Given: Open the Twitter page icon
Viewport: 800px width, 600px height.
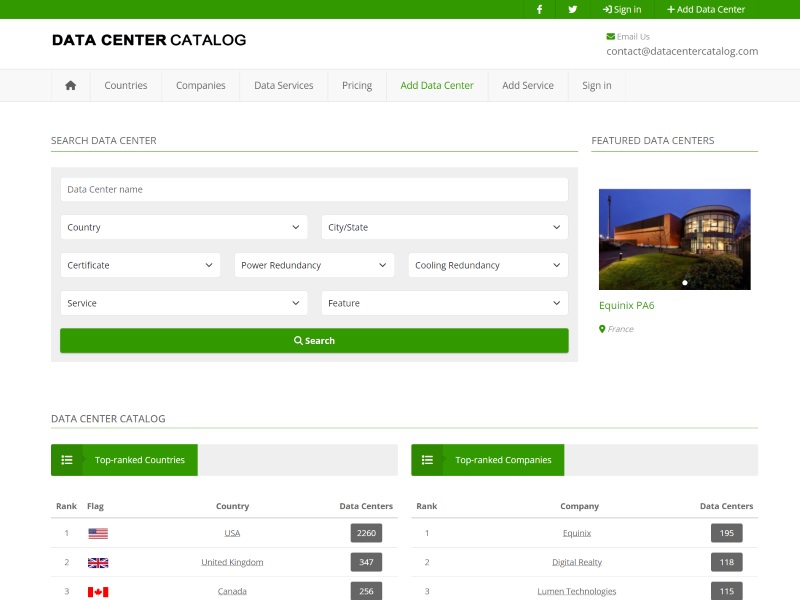Looking at the screenshot, I should (x=572, y=9).
